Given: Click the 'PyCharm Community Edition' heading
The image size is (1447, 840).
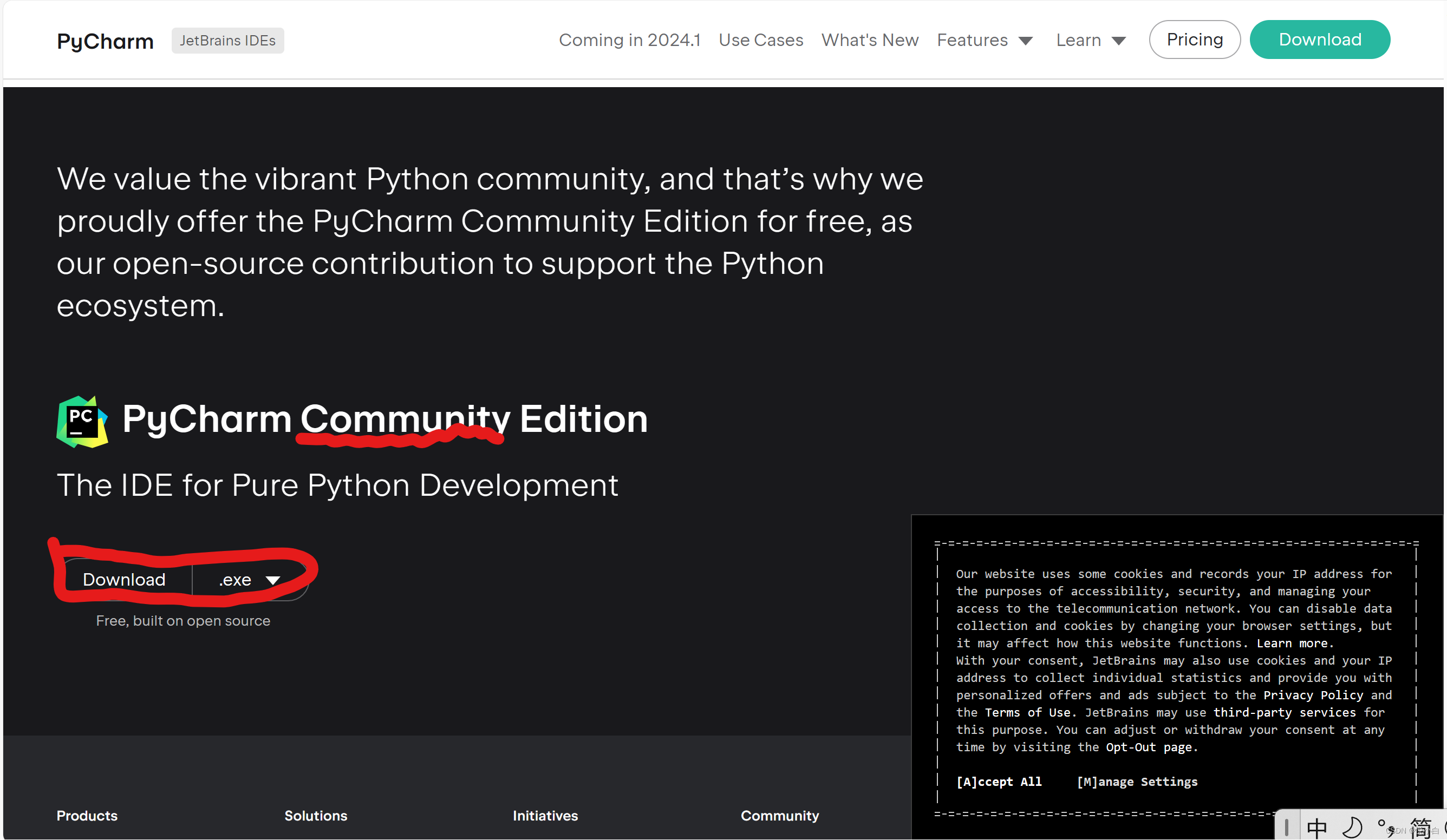Looking at the screenshot, I should coord(384,419).
